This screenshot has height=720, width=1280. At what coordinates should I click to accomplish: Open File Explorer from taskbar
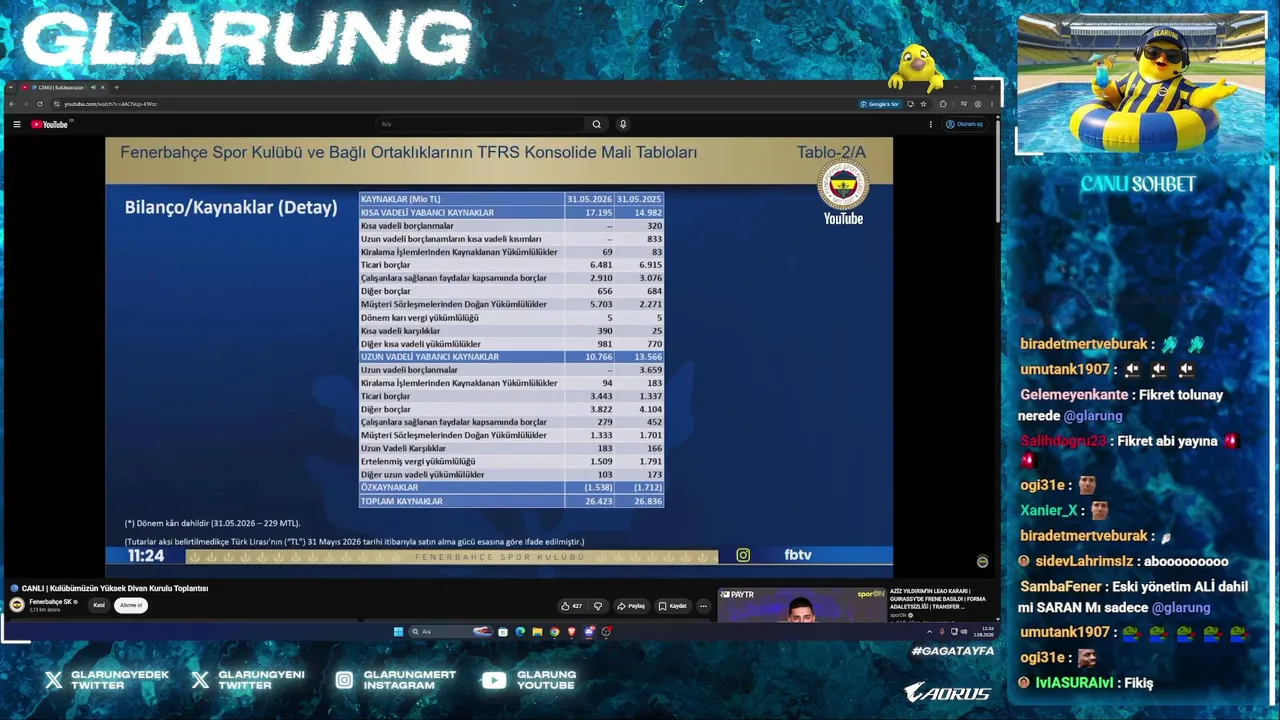click(x=538, y=632)
